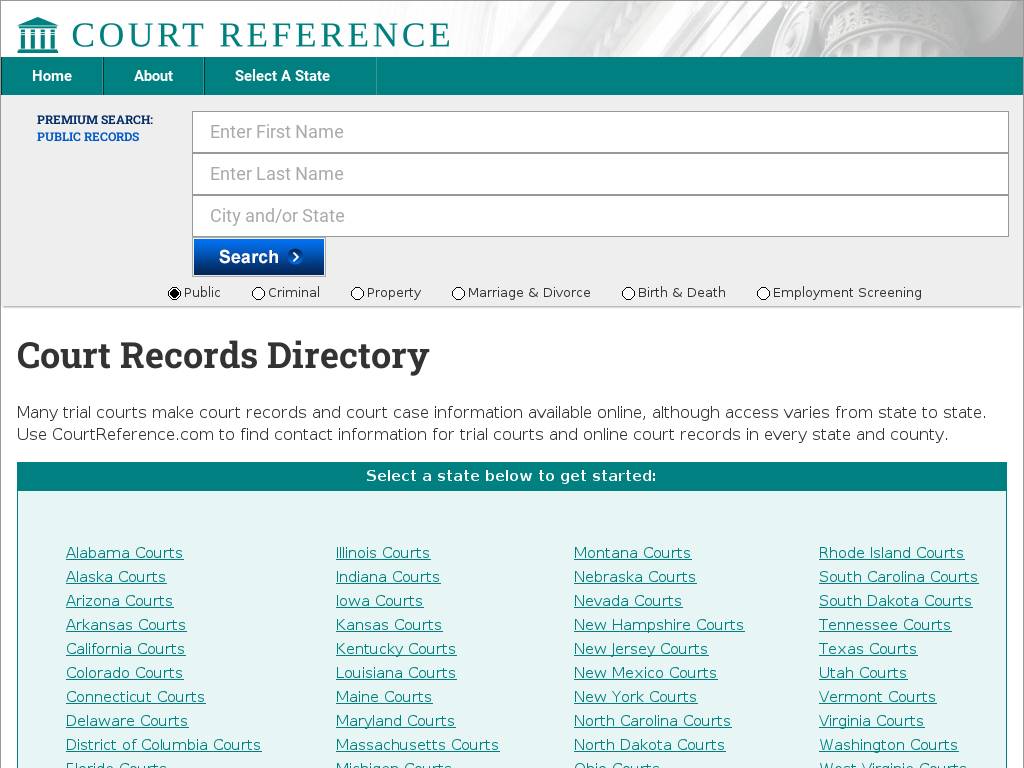
Task: Click the City and/or State field
Action: [600, 216]
